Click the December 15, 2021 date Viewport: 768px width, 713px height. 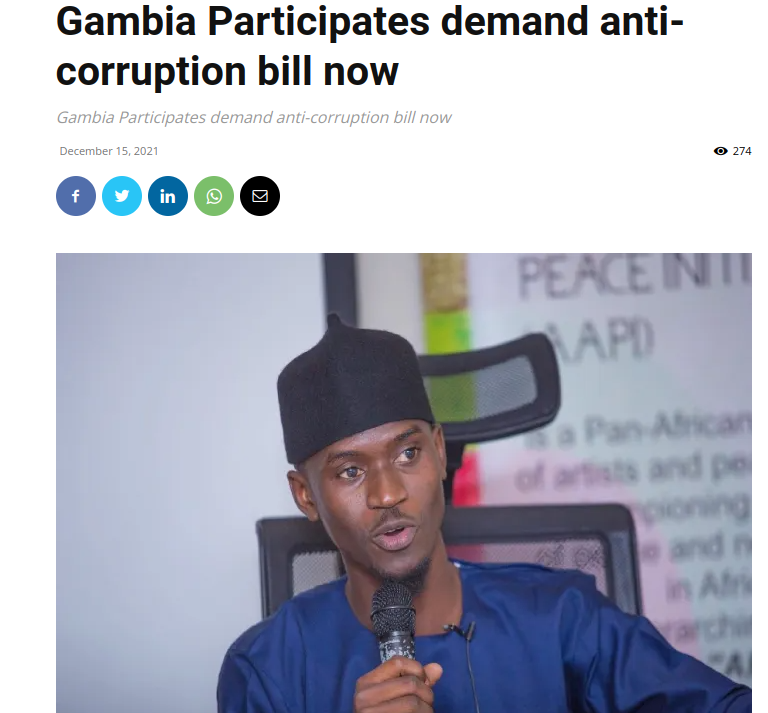pos(109,151)
